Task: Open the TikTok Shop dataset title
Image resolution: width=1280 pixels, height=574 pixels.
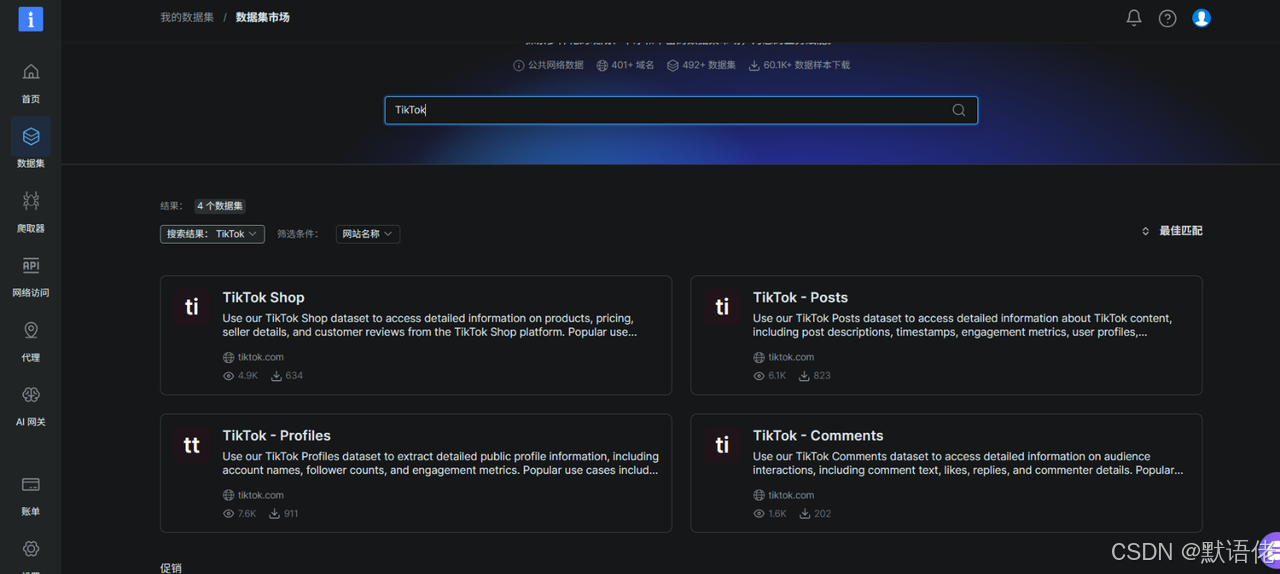Action: tap(263, 297)
